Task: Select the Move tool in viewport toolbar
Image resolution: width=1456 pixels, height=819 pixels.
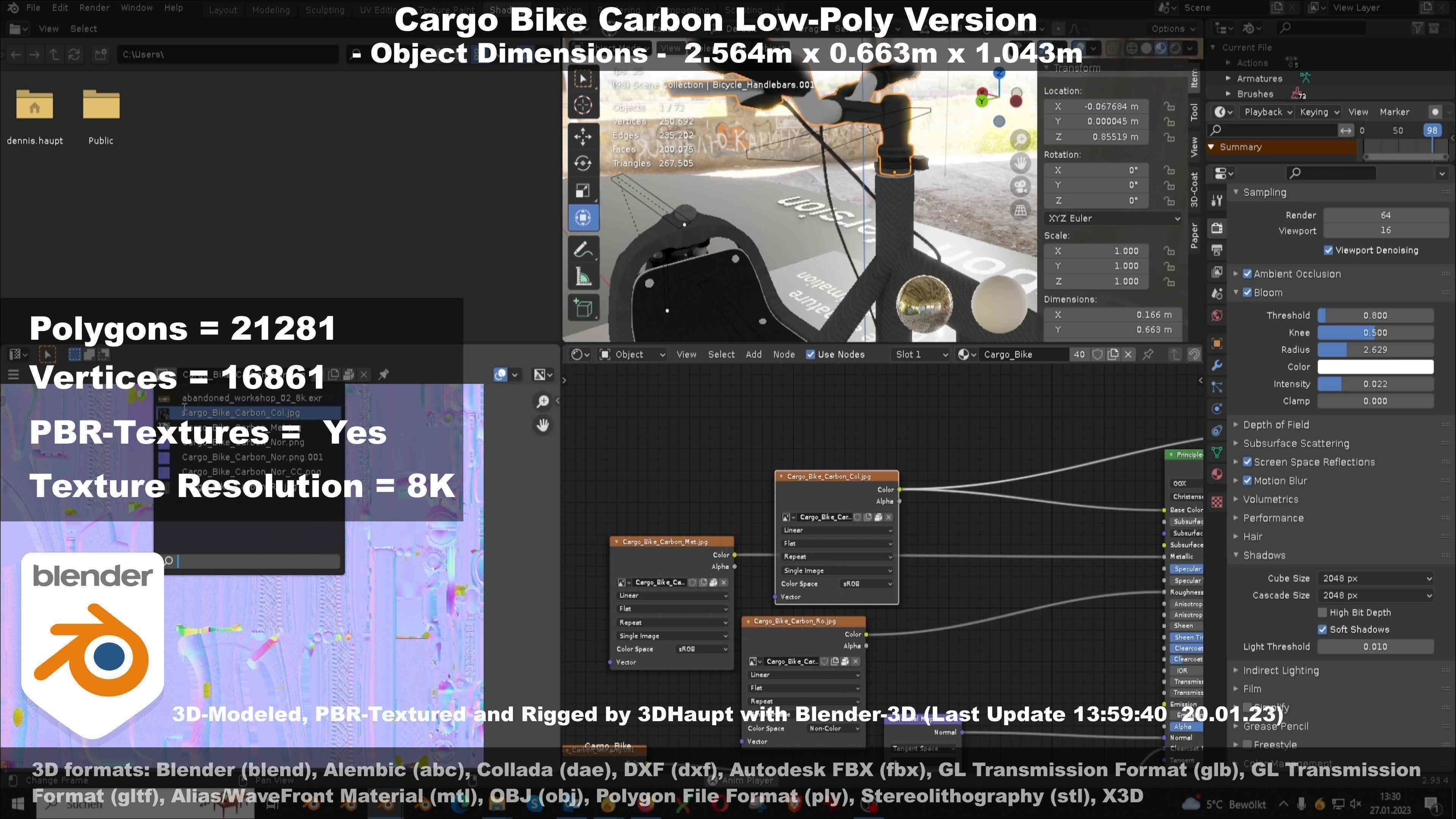Action: click(583, 136)
